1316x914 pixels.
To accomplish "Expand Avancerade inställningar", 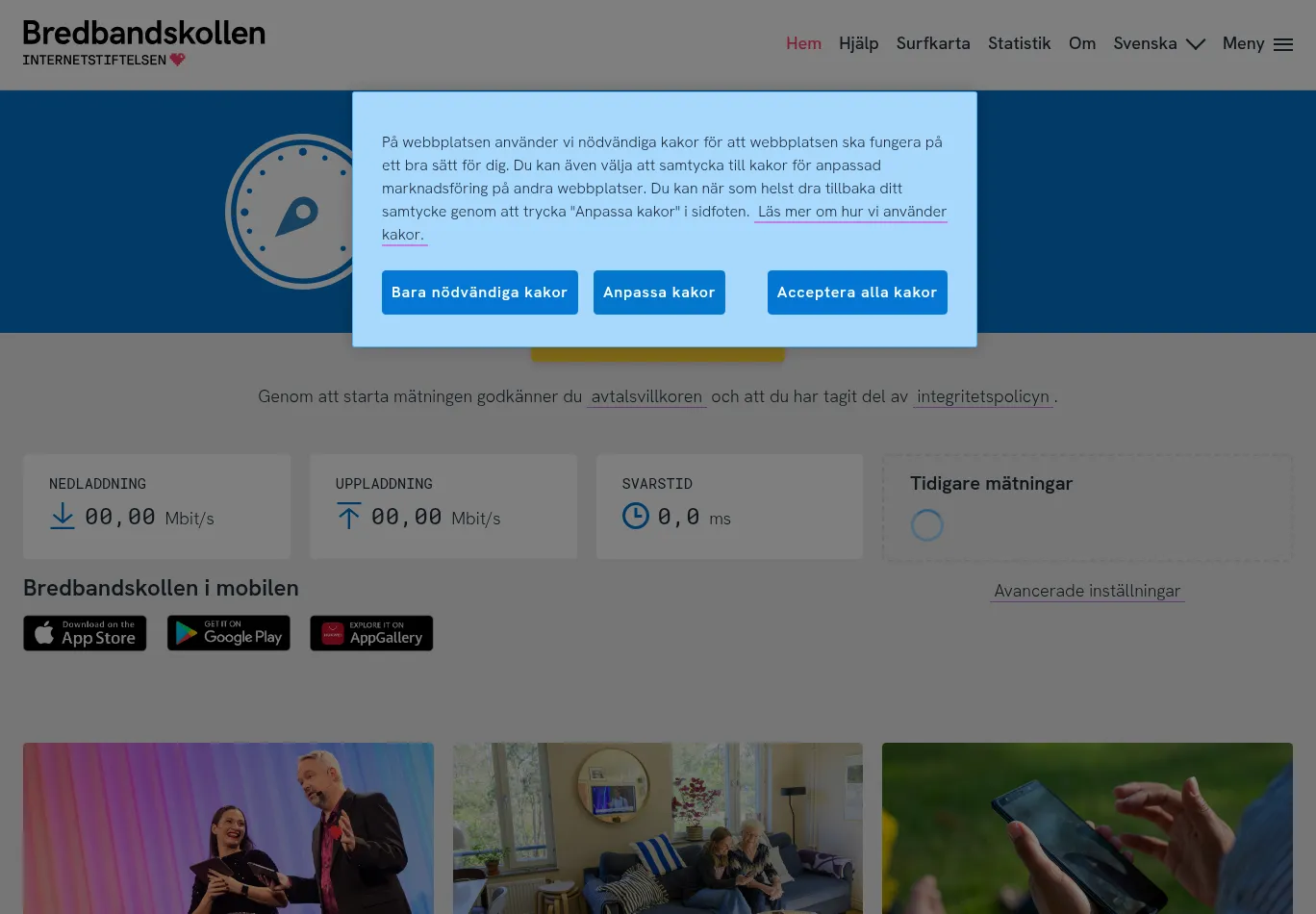I will (1087, 591).
